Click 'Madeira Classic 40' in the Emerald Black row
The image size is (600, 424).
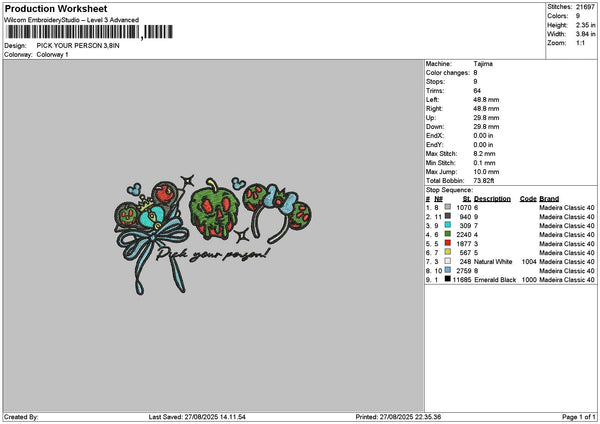567,280
